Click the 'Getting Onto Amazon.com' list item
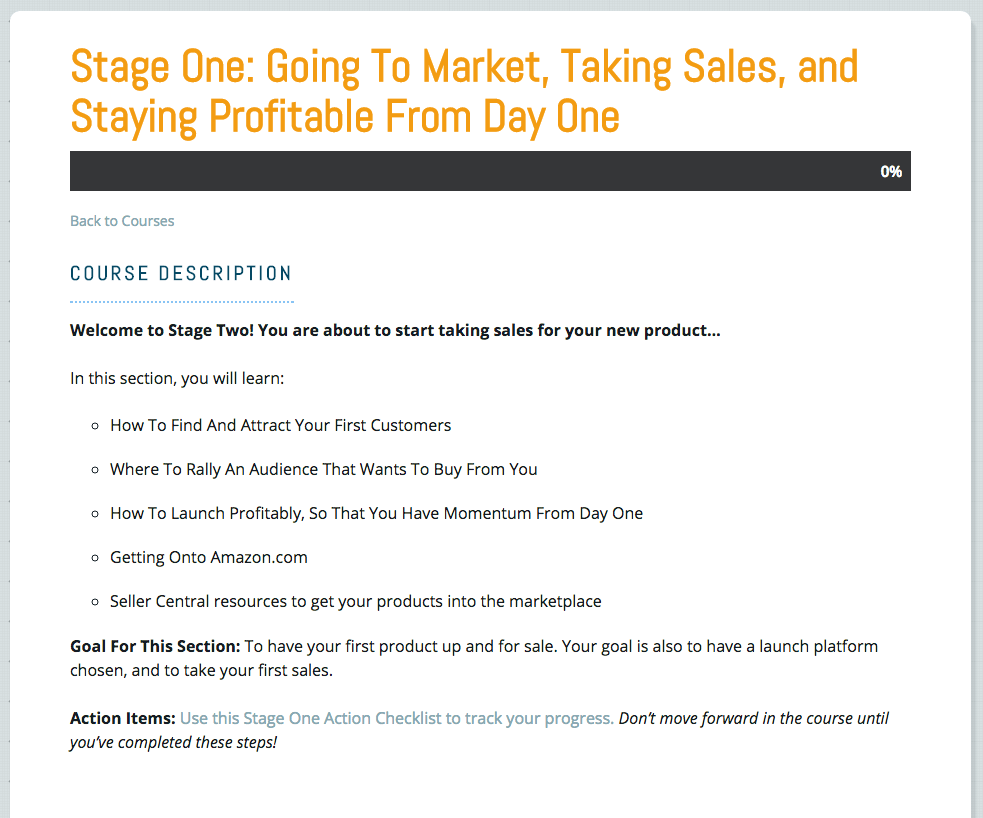 [x=208, y=557]
